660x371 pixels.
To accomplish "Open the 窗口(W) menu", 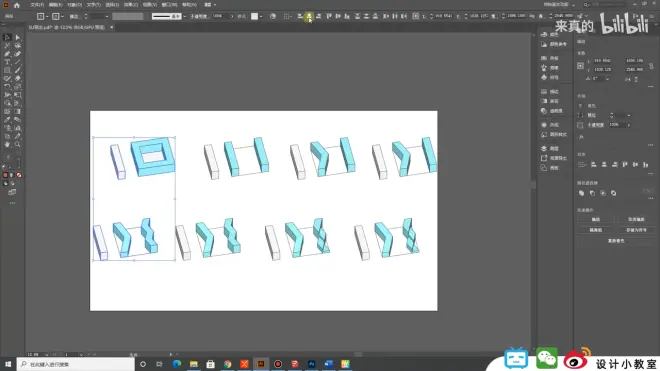I will [x=169, y=5].
